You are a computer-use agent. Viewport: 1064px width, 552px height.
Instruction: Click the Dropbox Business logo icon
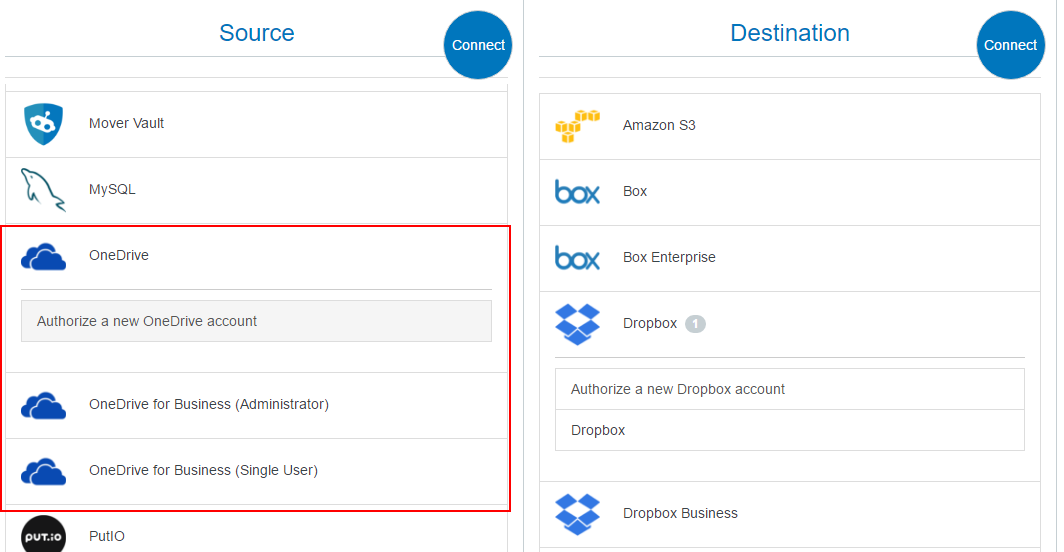577,513
